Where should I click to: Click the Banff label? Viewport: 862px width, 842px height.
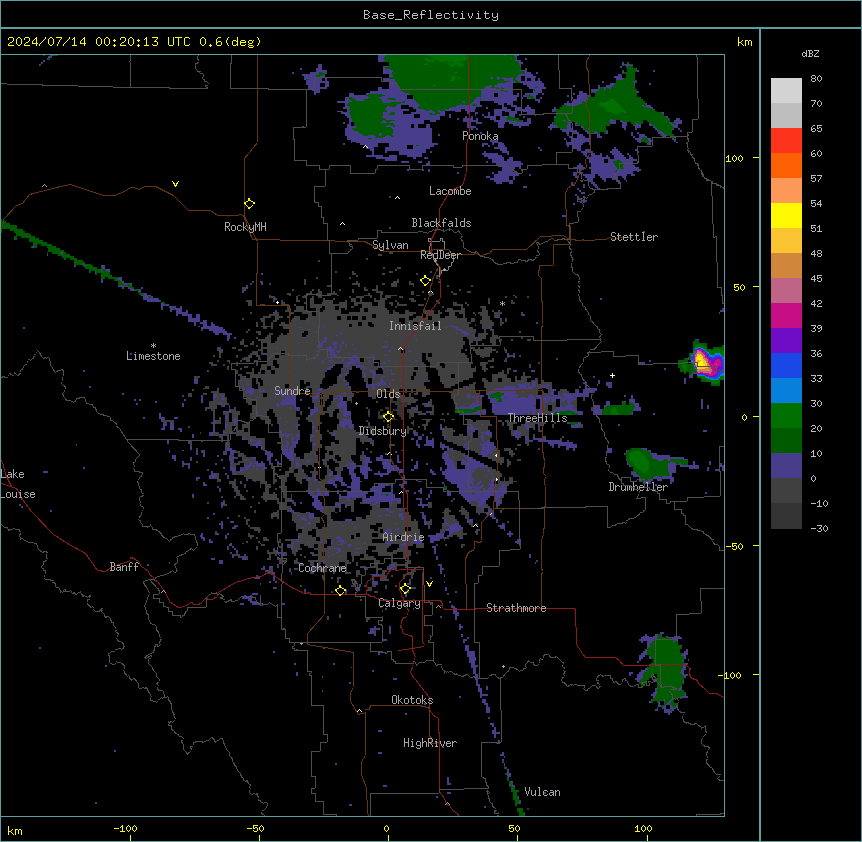pos(124,567)
